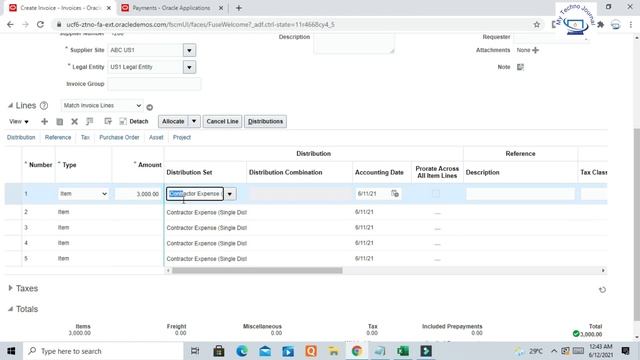Image resolution: width=640 pixels, height=360 pixels.
Task: Open Task View on the taskbar
Action: click(195, 351)
